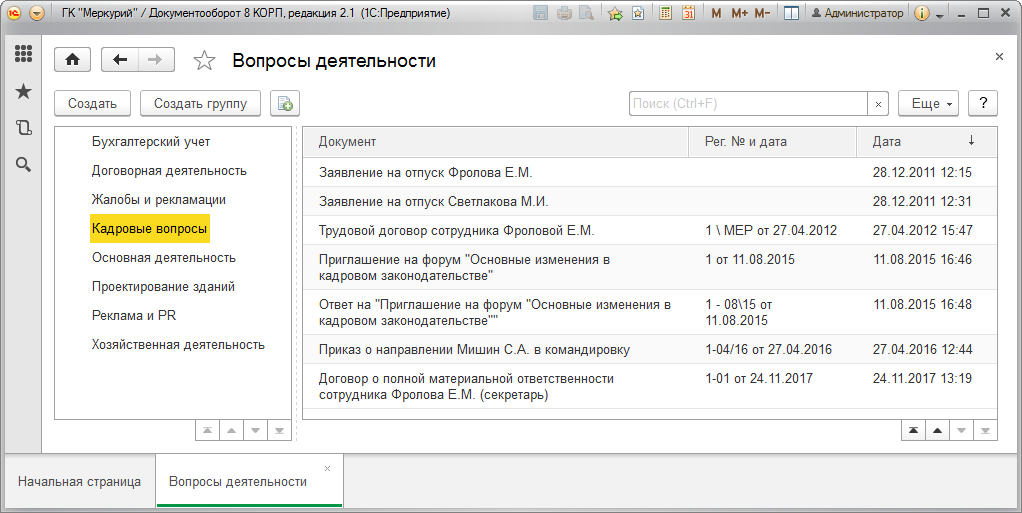The height and width of the screenshot is (513, 1022).
Task: Select Хозяйственная деятельность in the tree
Action: pos(179,344)
